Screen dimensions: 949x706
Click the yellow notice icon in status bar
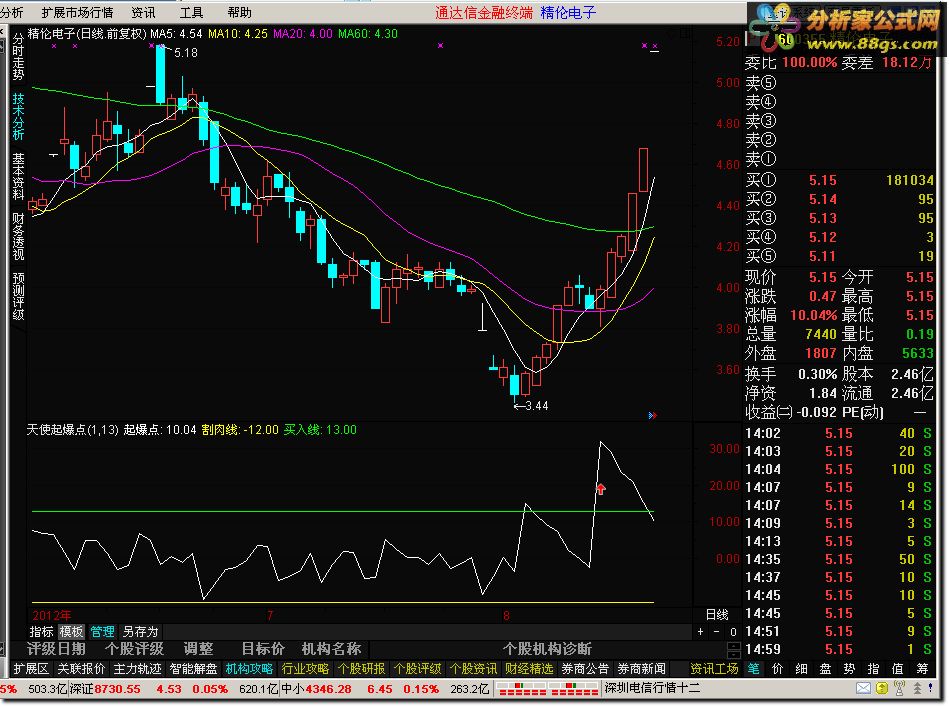[882, 688]
